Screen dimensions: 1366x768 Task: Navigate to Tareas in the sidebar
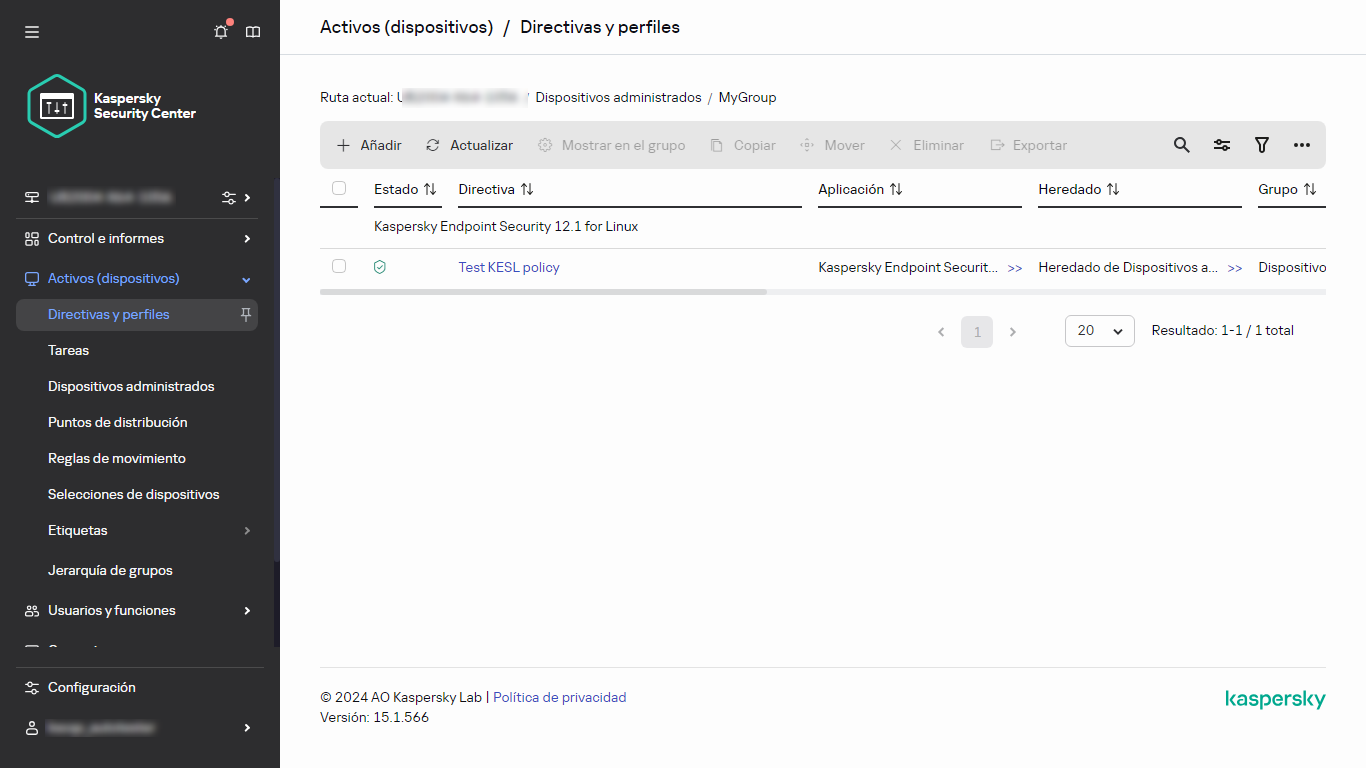[x=68, y=350]
